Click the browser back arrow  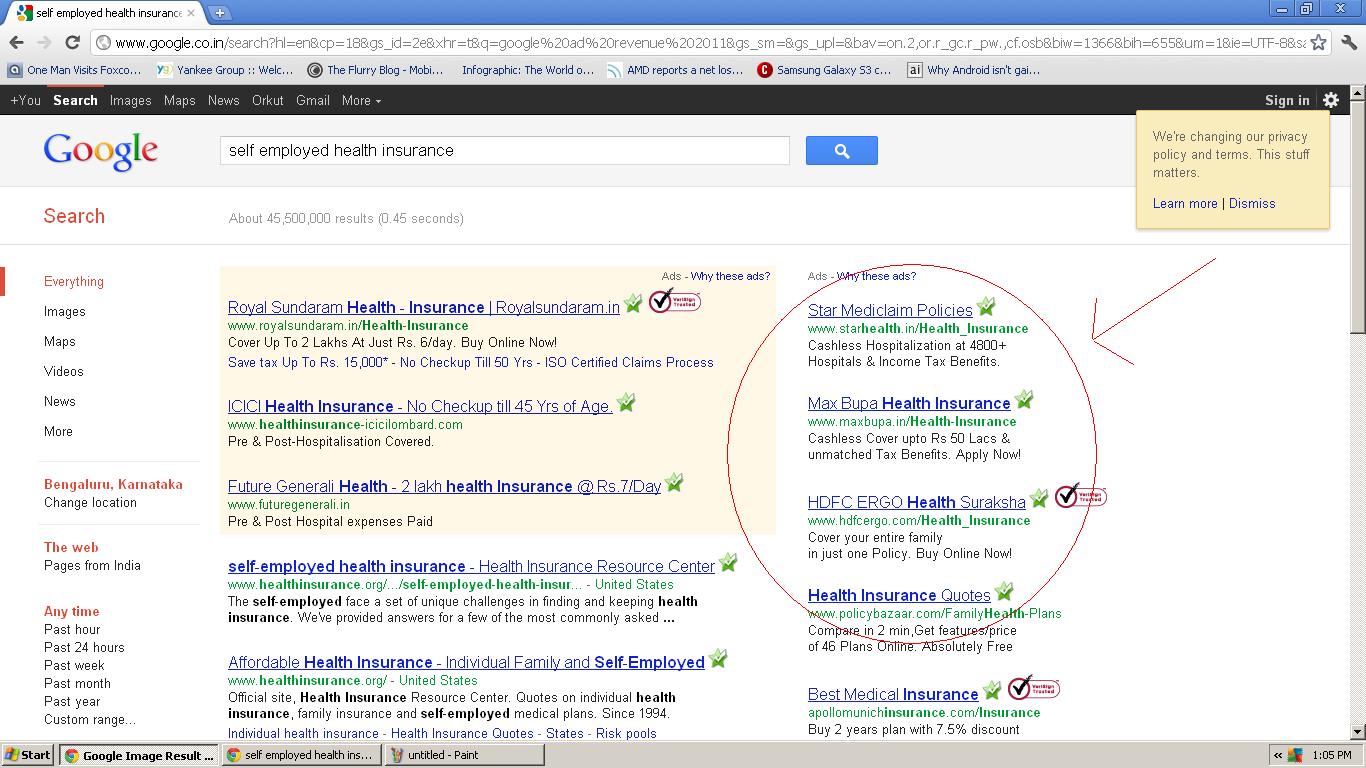pyautogui.click(x=16, y=42)
